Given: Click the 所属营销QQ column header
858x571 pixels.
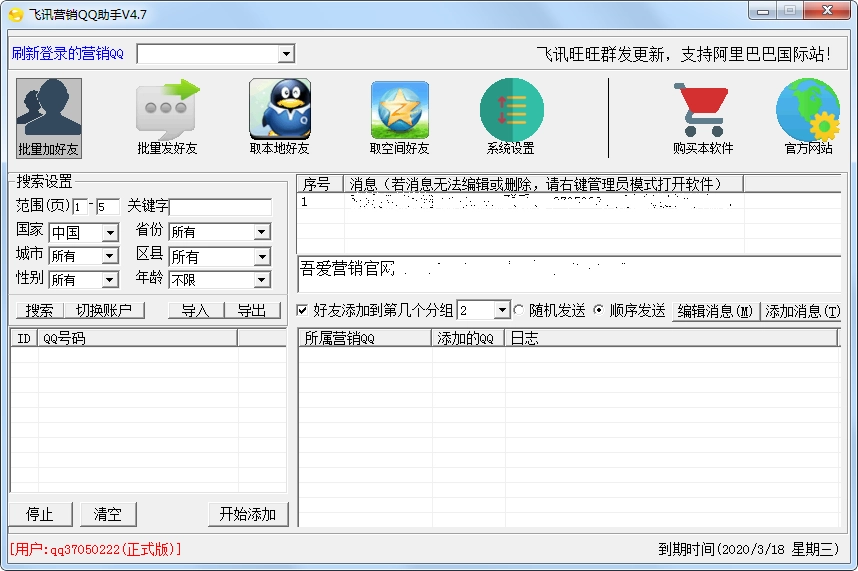Looking at the screenshot, I should [365, 339].
